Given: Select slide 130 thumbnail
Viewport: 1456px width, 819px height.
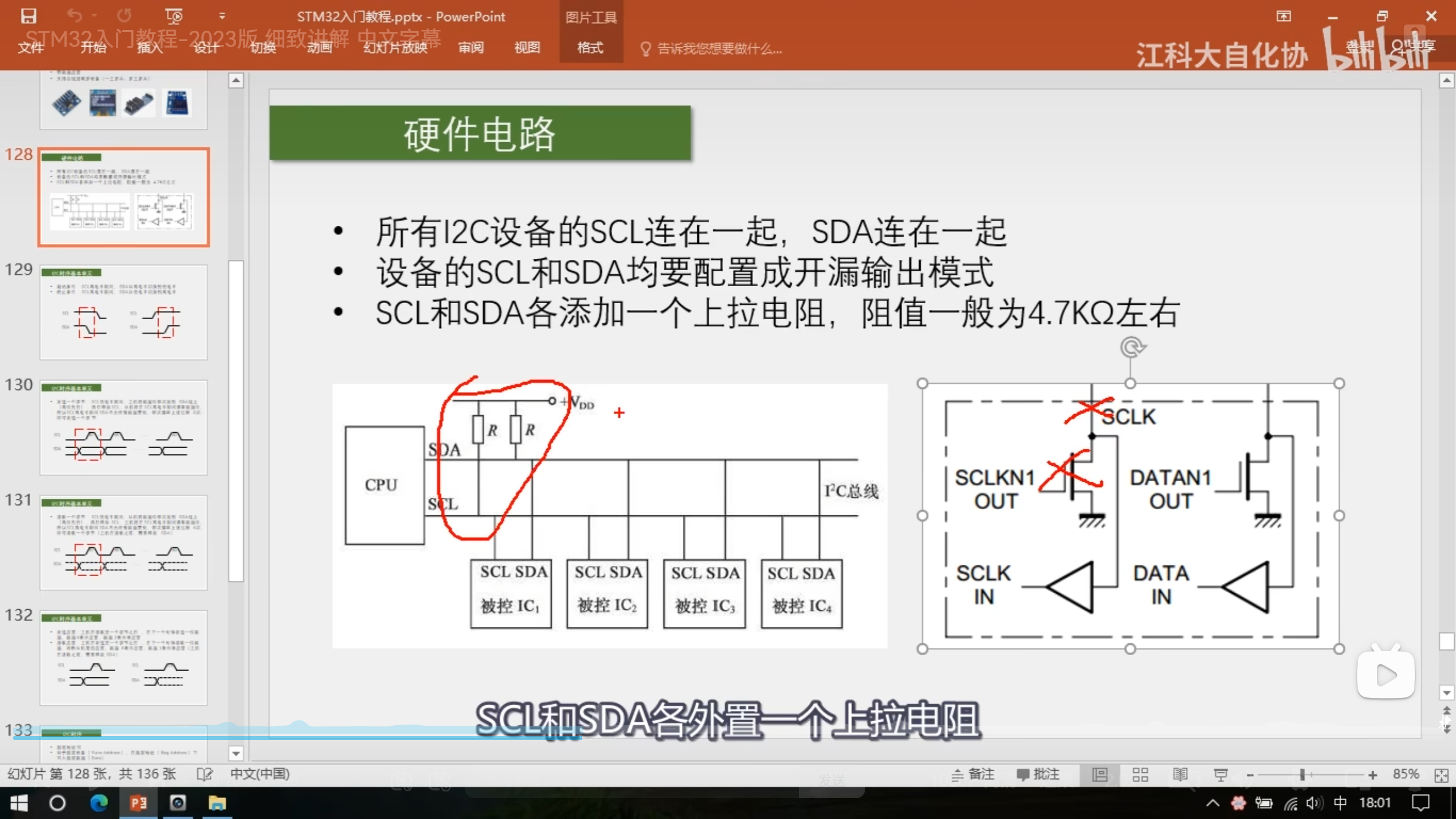Looking at the screenshot, I should pos(123,428).
